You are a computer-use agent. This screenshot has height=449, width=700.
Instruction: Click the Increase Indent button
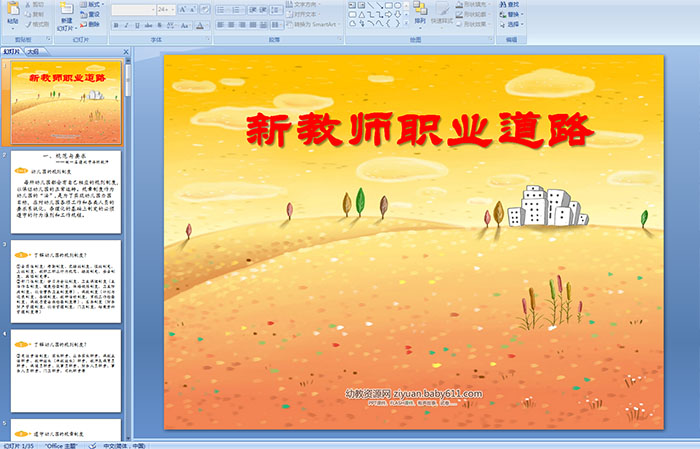tap(263, 10)
